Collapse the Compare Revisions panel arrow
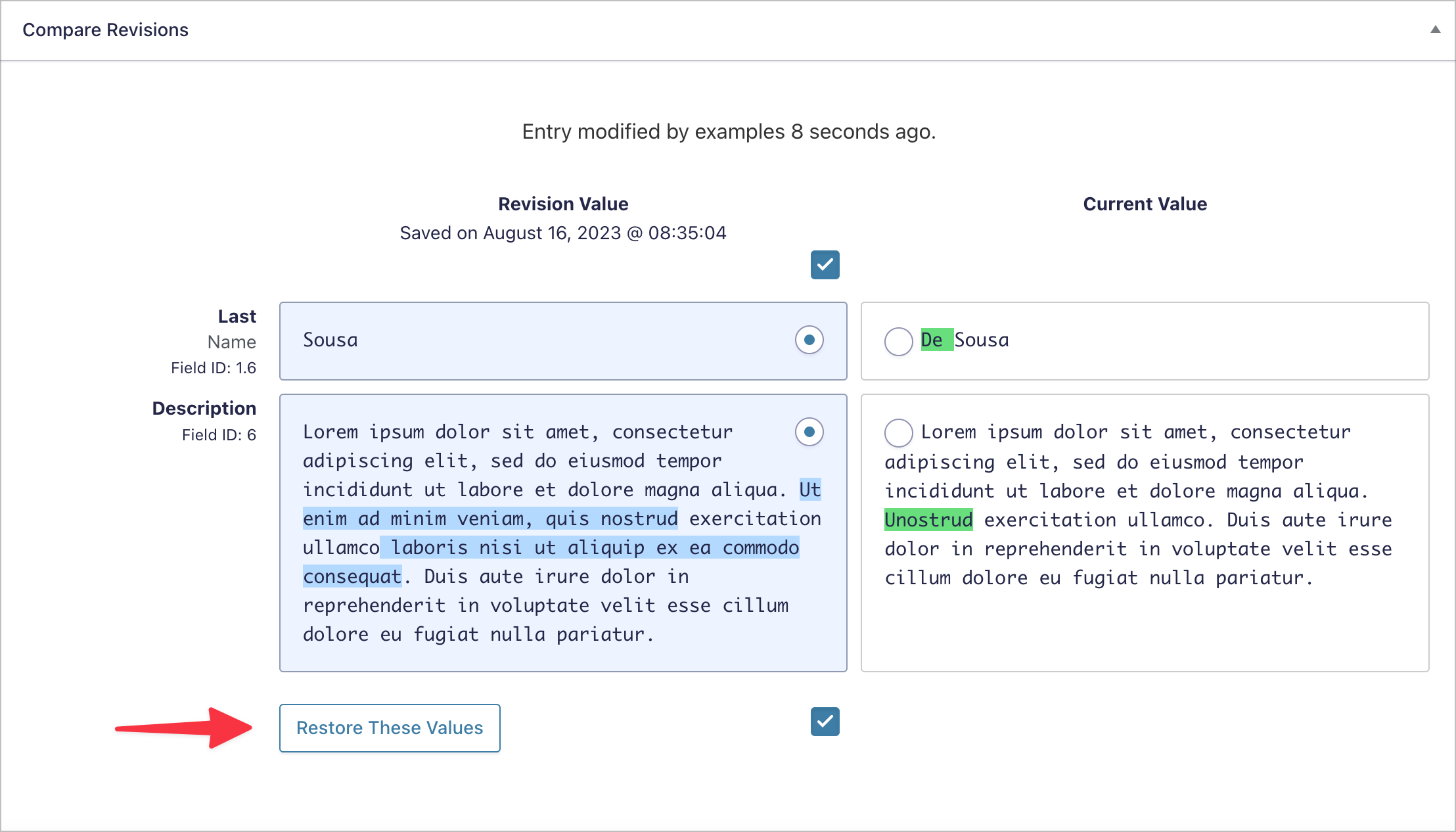This screenshot has height=832, width=1456. 1436,30
